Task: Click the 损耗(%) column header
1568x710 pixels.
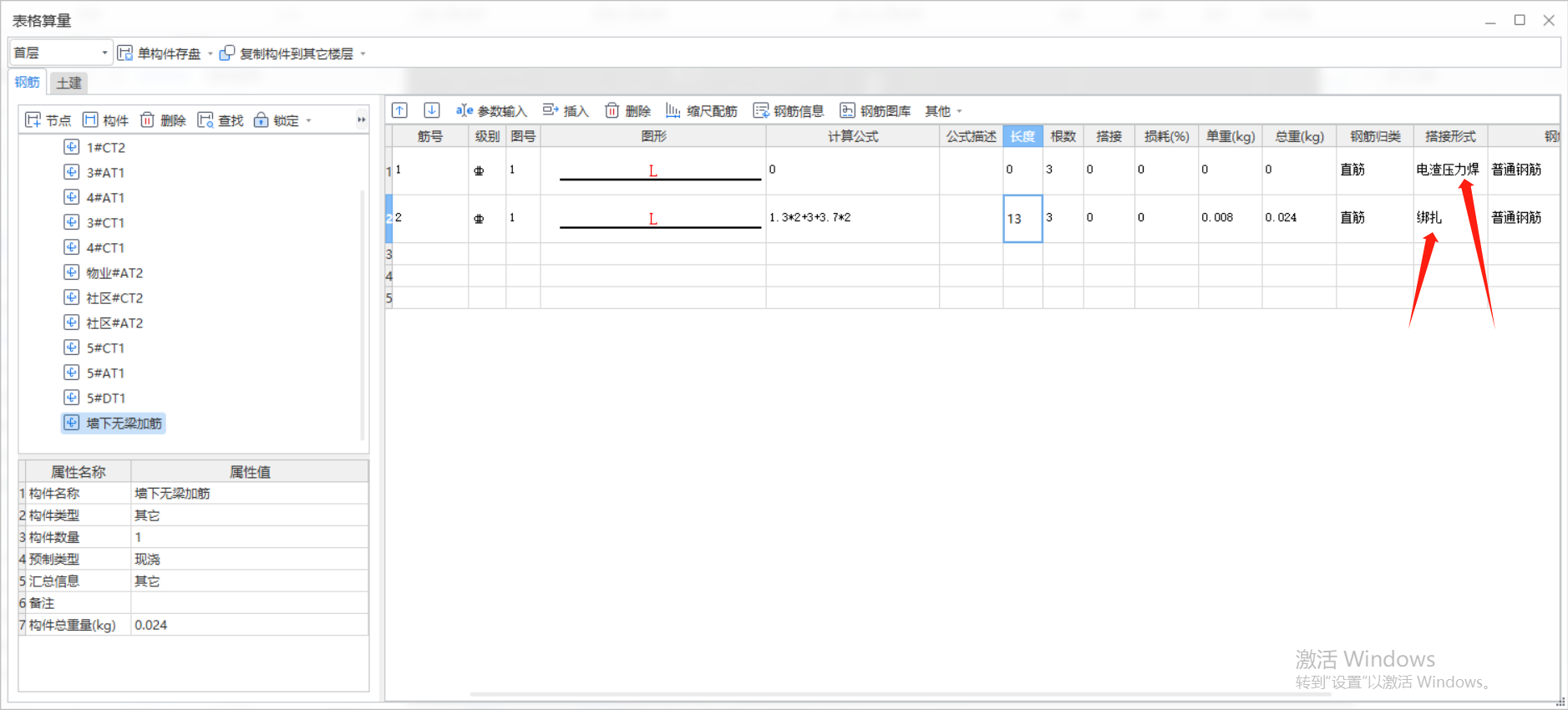Action: tap(1167, 136)
